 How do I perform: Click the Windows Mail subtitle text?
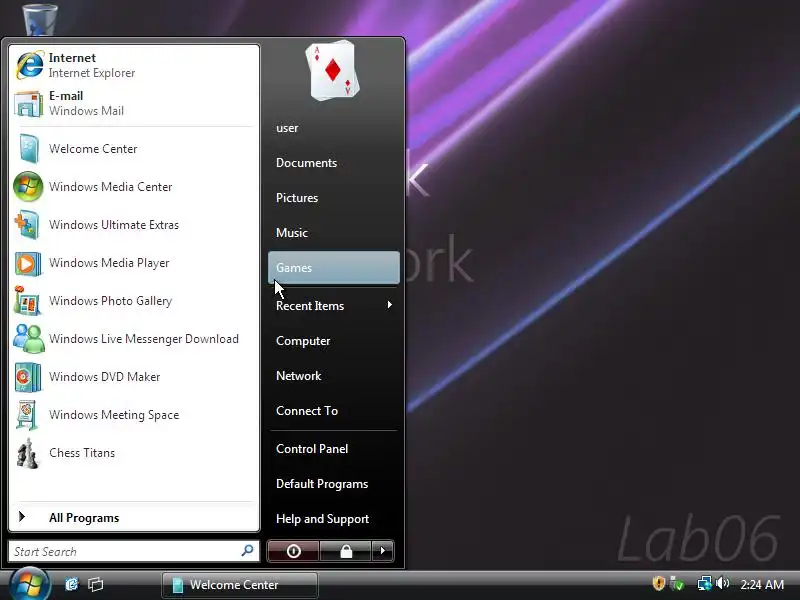pyautogui.click(x=86, y=111)
